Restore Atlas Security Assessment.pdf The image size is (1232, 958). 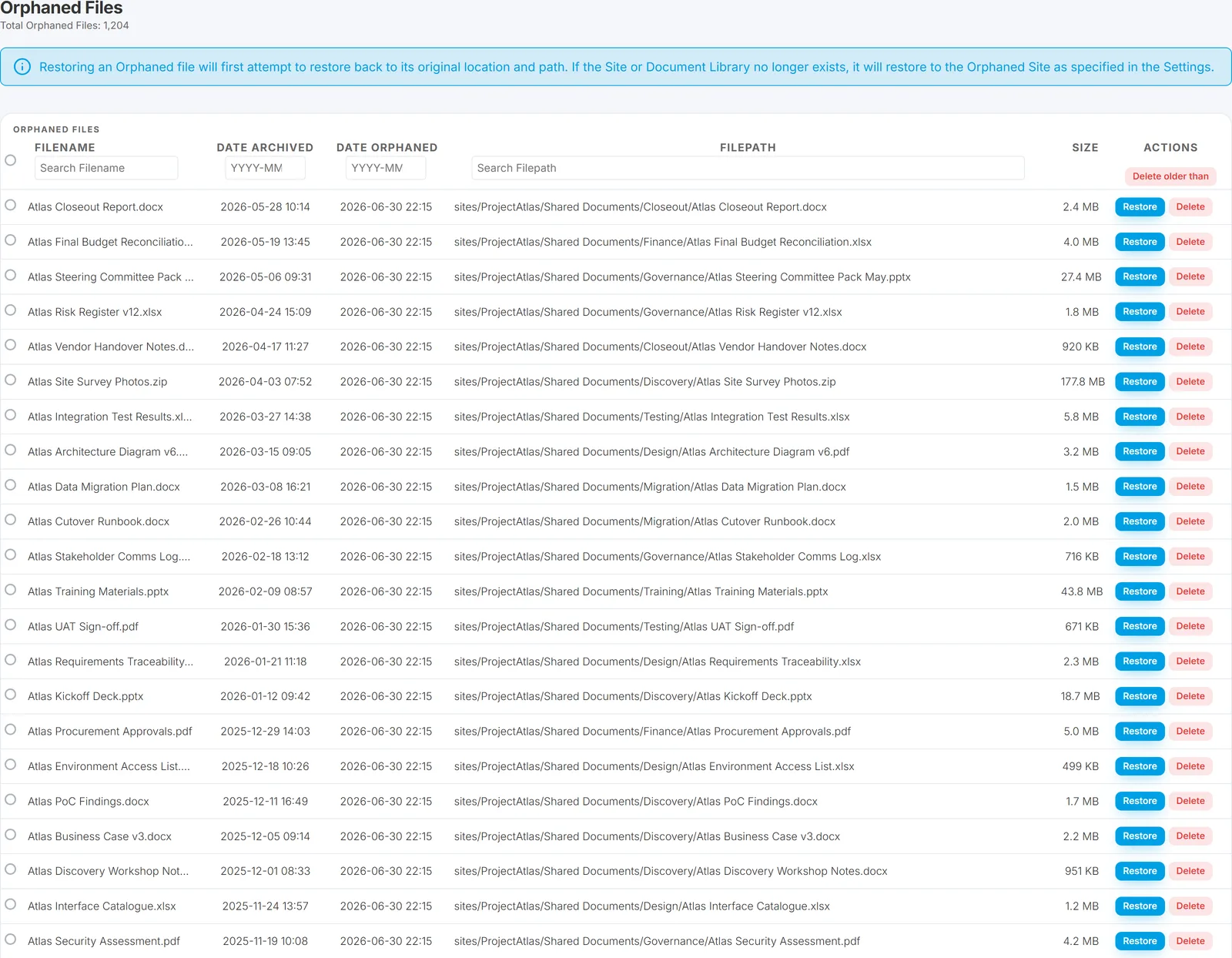tap(1140, 941)
